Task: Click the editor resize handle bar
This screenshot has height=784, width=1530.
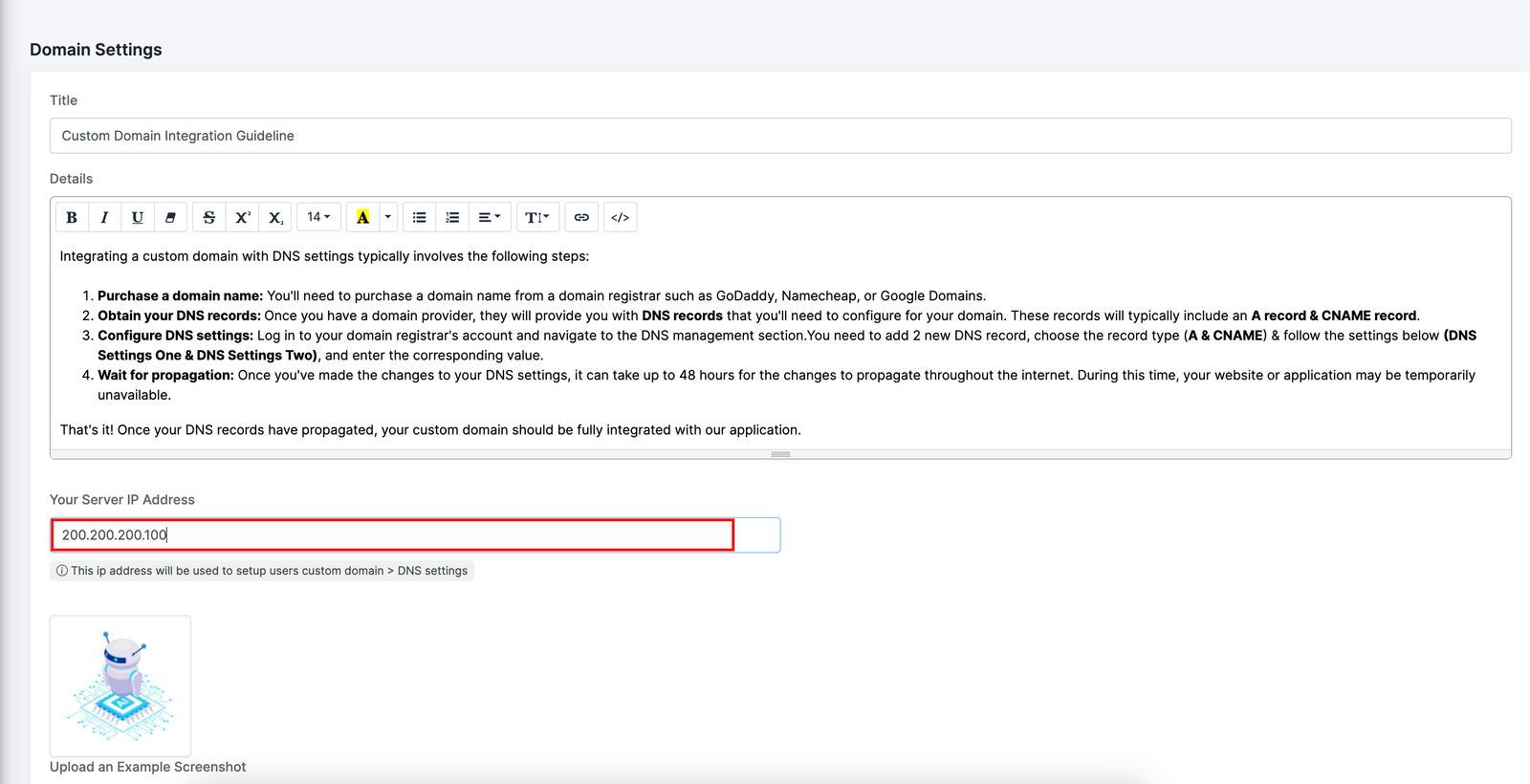Action: pos(780,454)
